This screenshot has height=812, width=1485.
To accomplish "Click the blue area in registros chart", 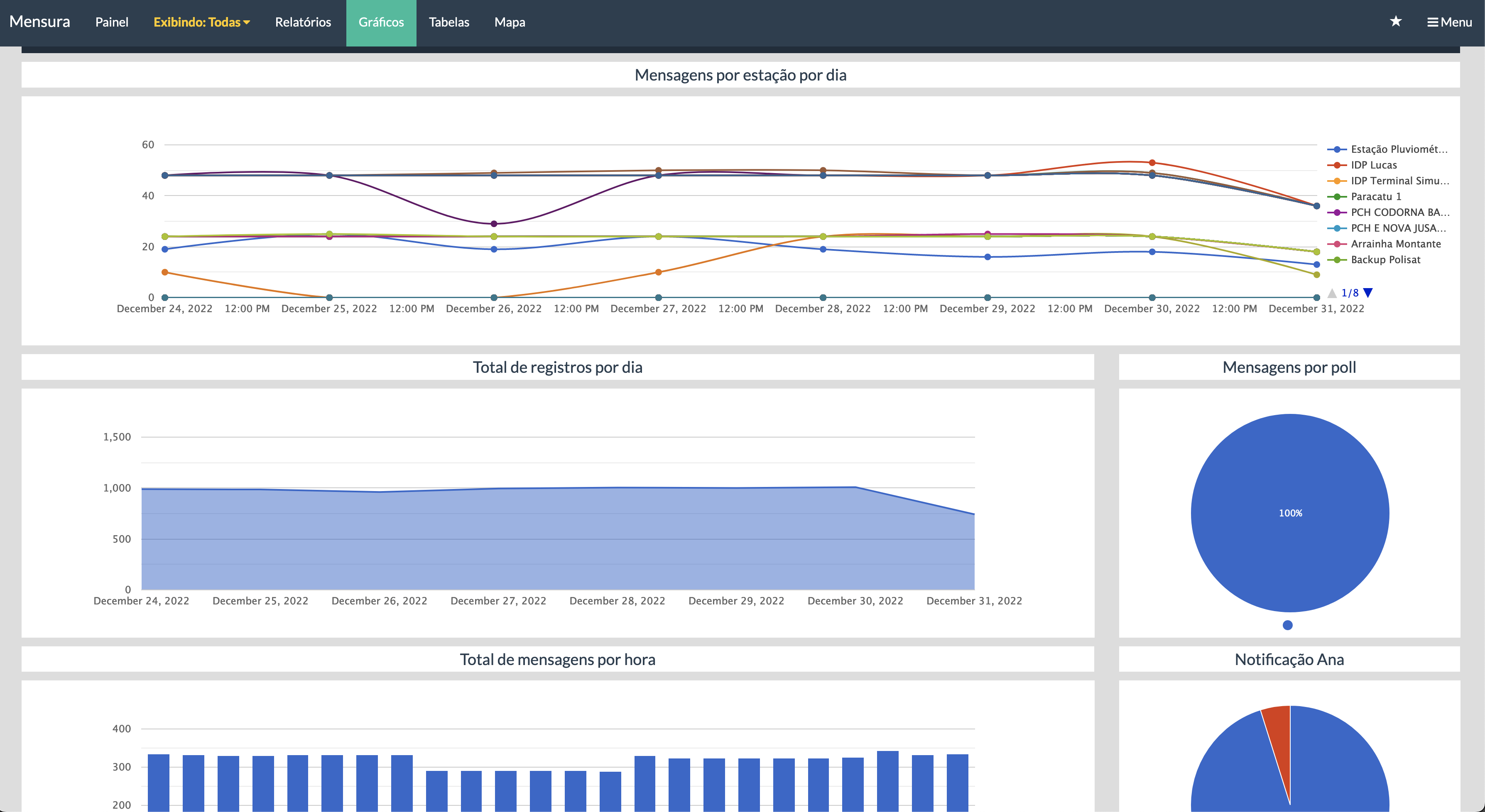I will pos(557,539).
